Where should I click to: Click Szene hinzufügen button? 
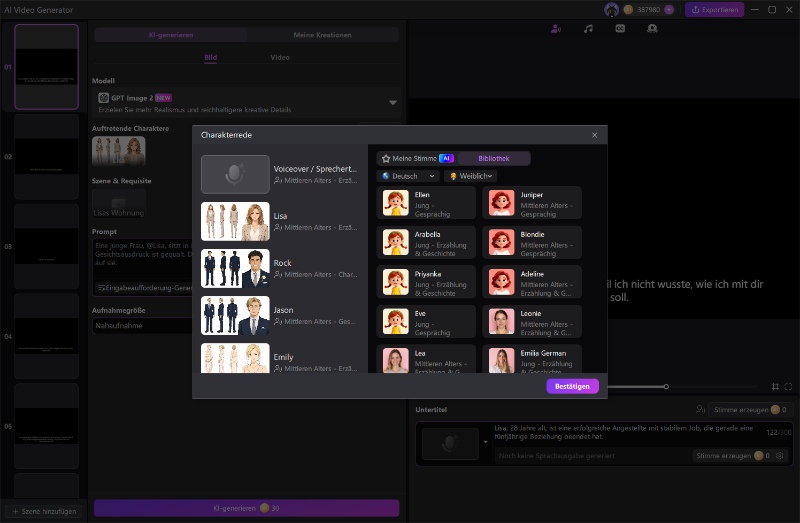(x=44, y=511)
